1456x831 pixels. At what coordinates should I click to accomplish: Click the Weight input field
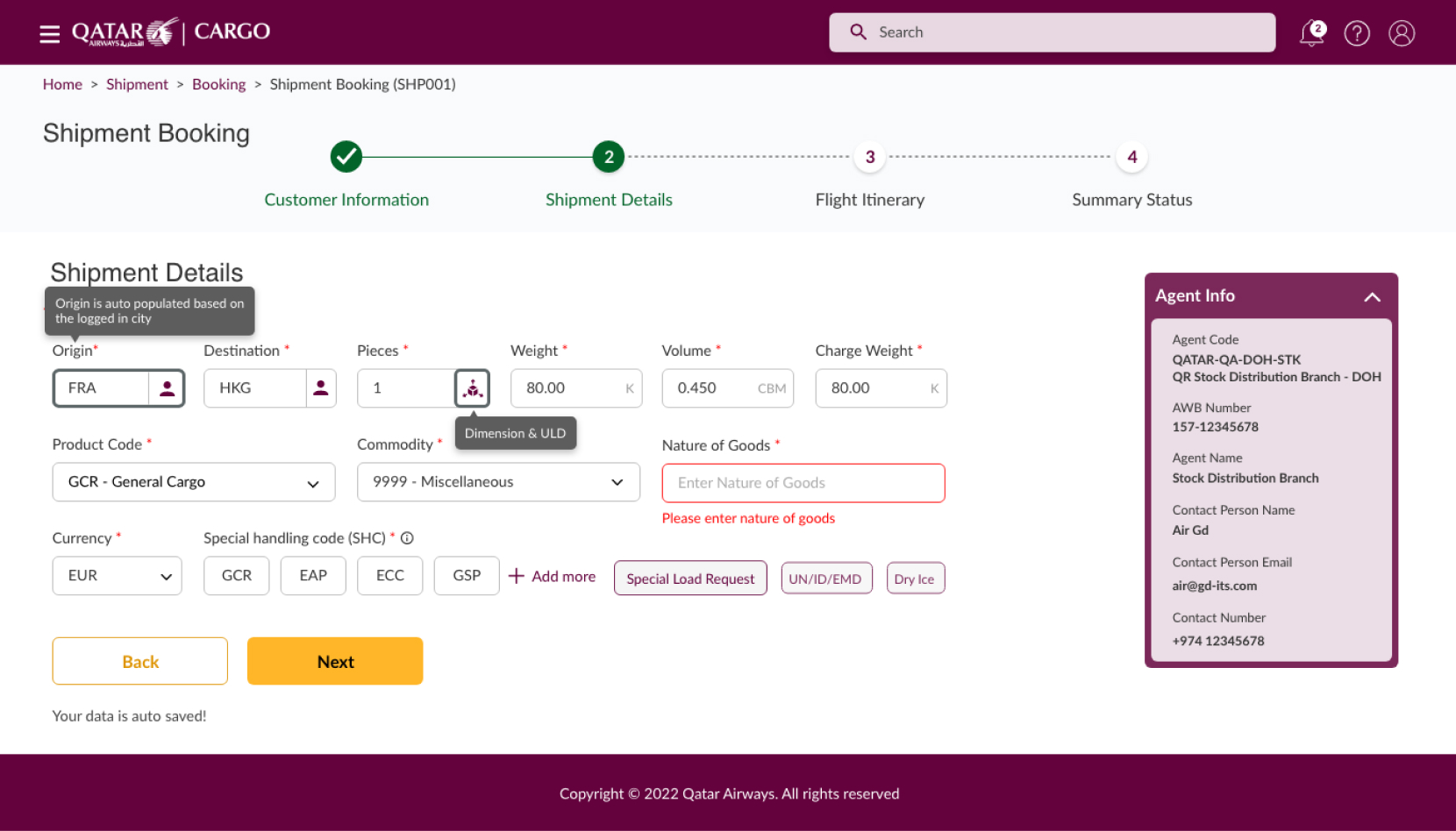coord(576,388)
